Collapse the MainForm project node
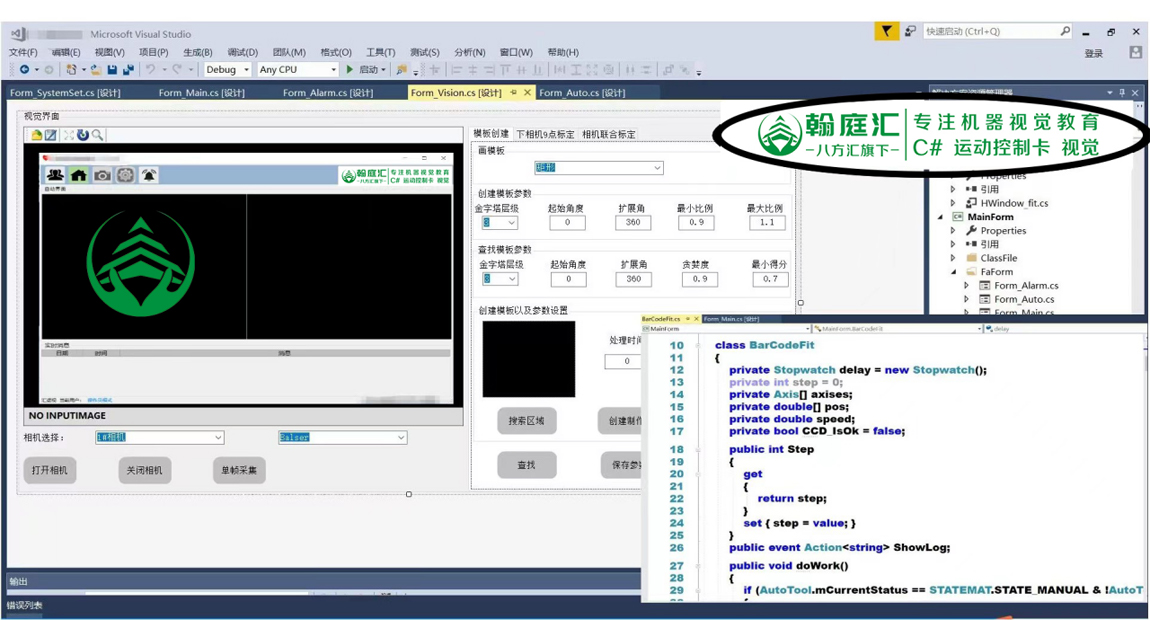Screen dimensions: 1150x620 [940, 217]
